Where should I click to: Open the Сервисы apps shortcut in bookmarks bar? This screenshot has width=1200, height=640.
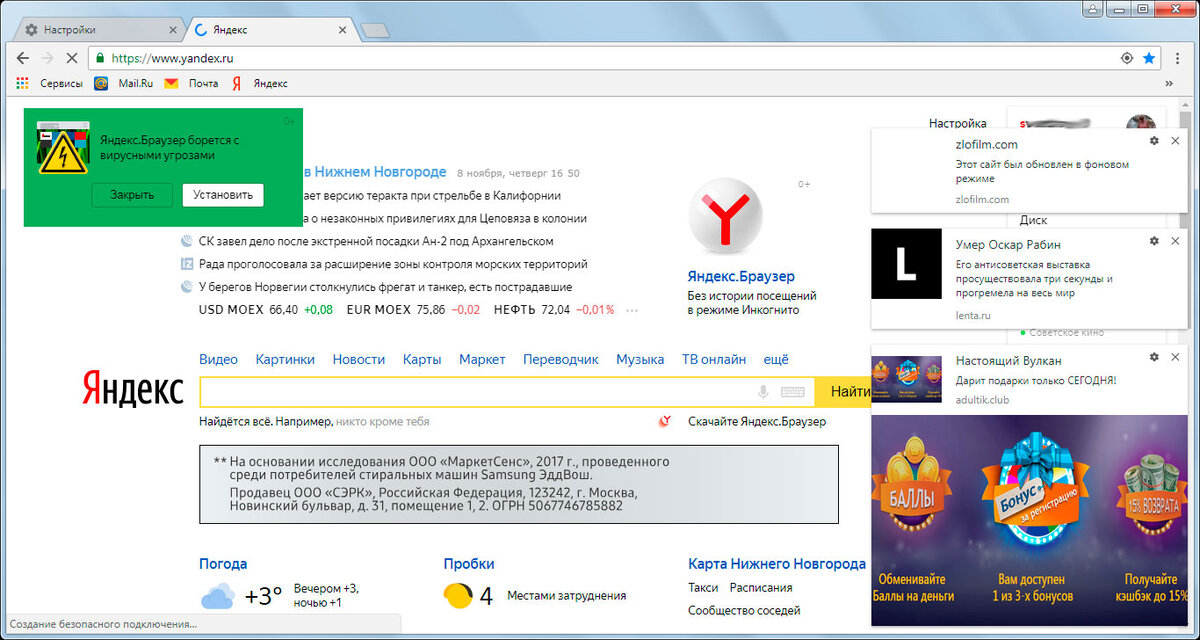click(x=50, y=83)
